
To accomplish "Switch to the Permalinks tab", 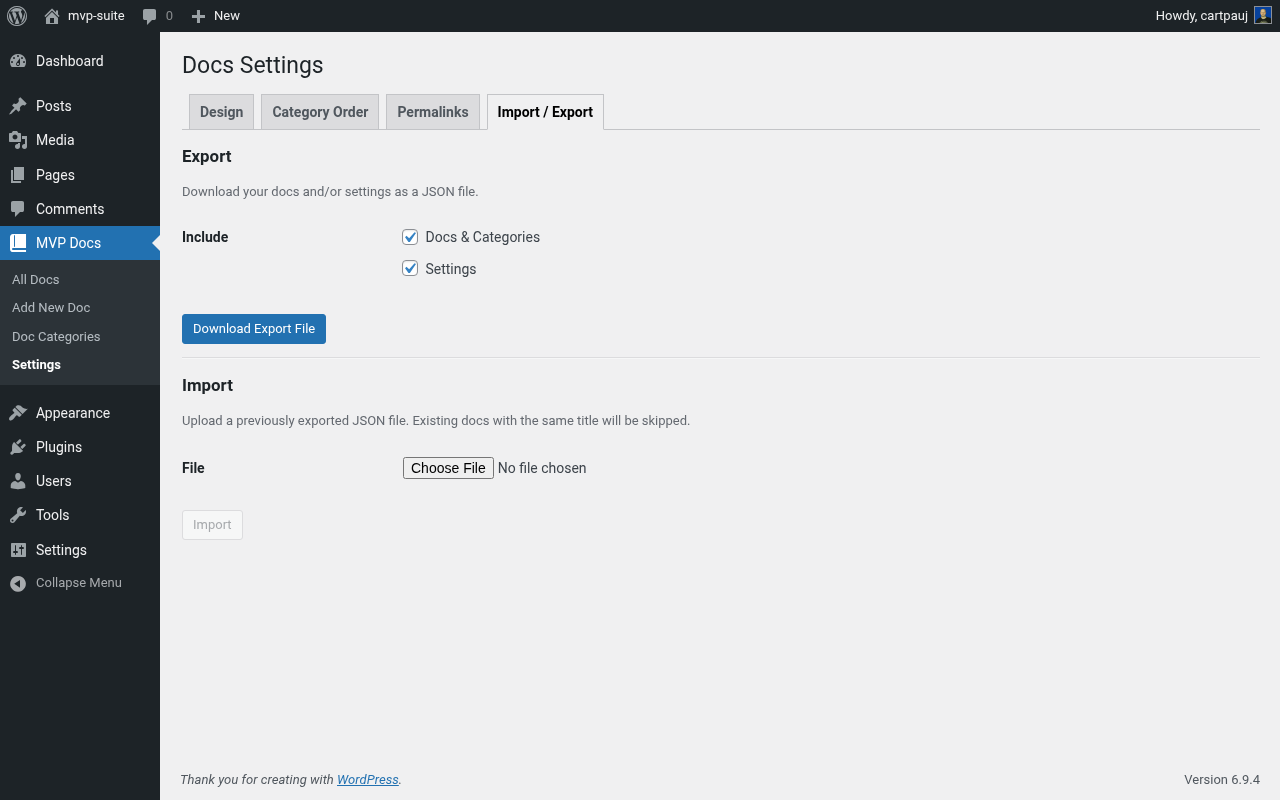I will [432, 111].
